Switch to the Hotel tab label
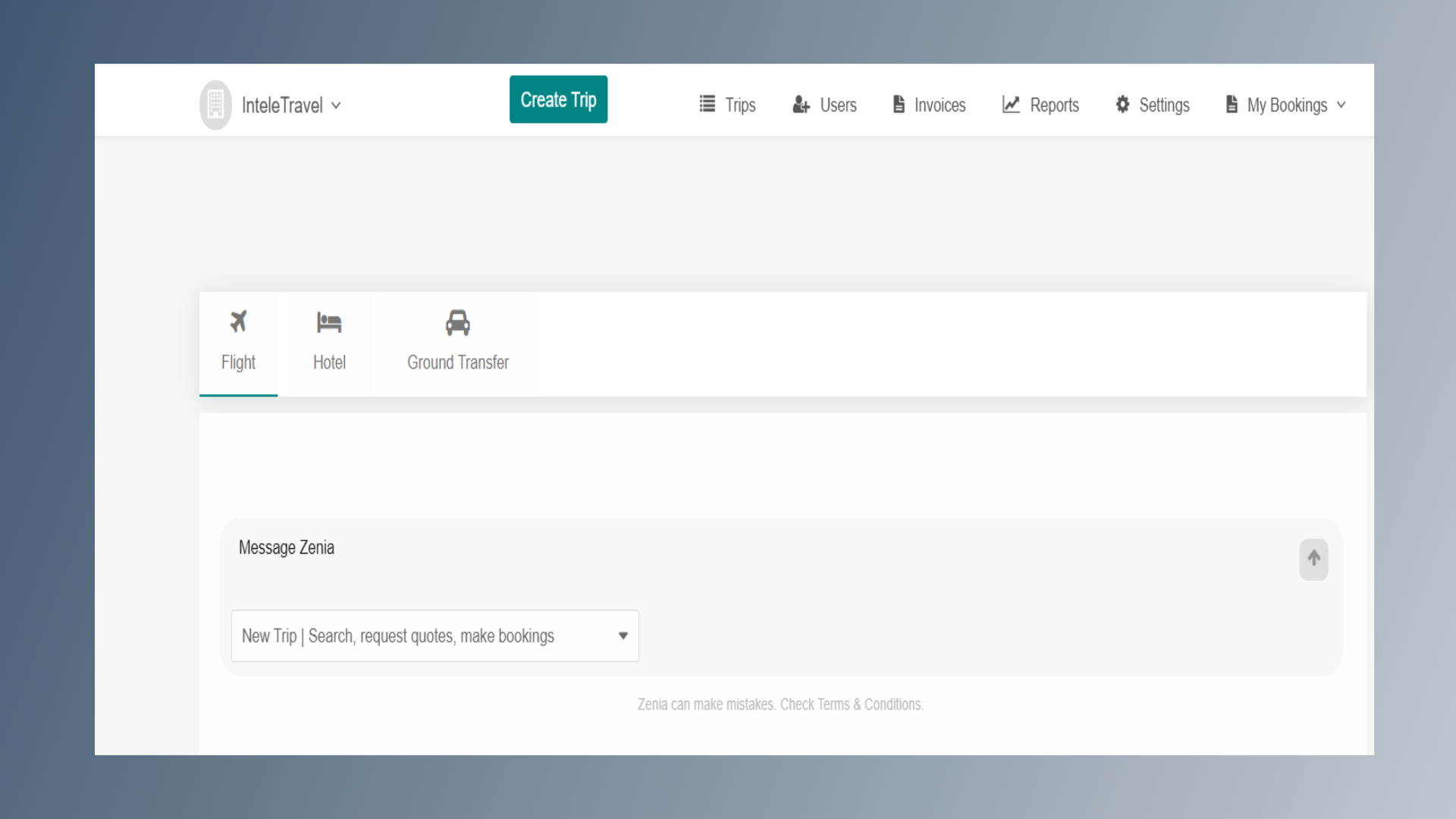1456x819 pixels. (x=329, y=362)
